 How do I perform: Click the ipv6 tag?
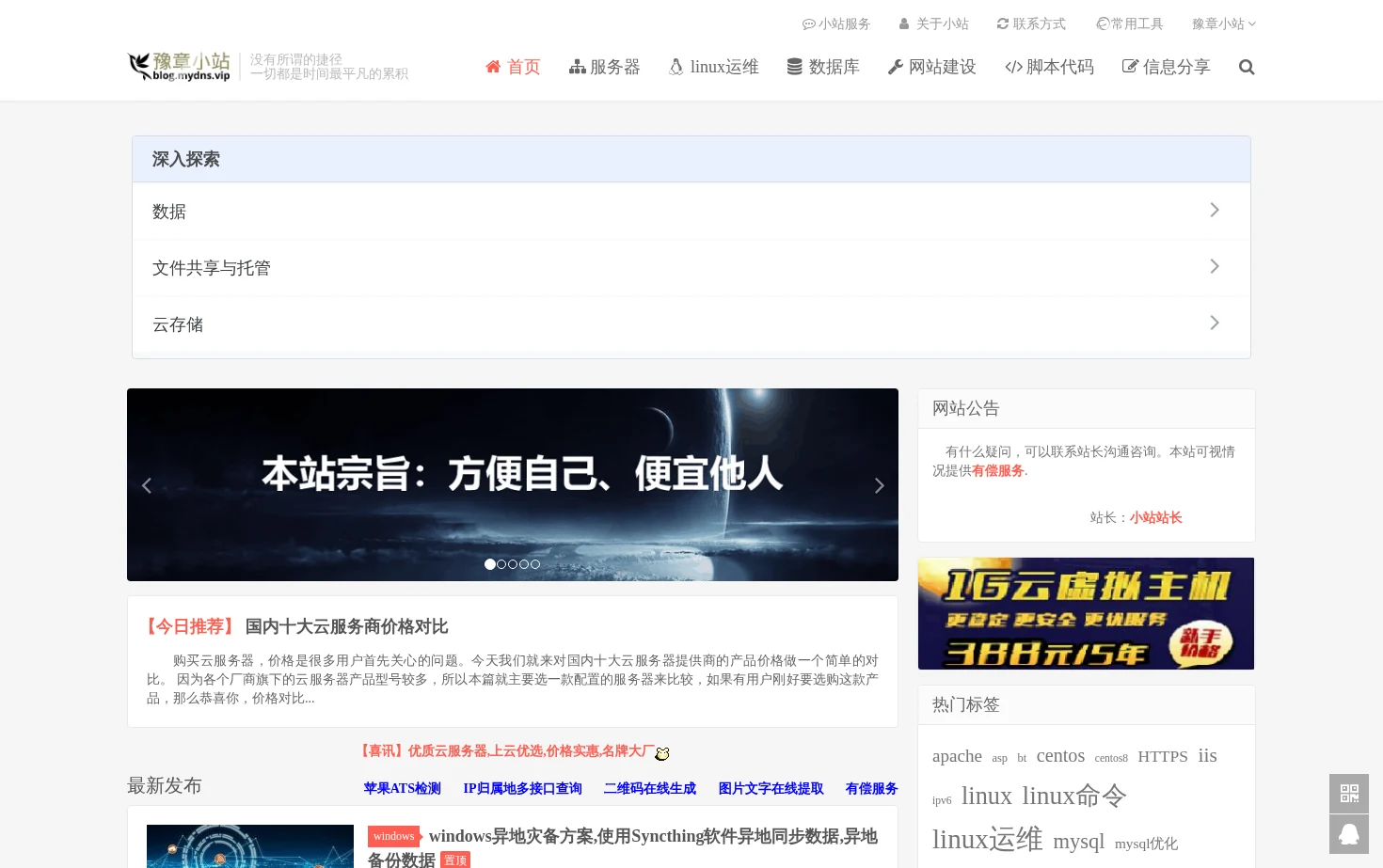point(942,800)
